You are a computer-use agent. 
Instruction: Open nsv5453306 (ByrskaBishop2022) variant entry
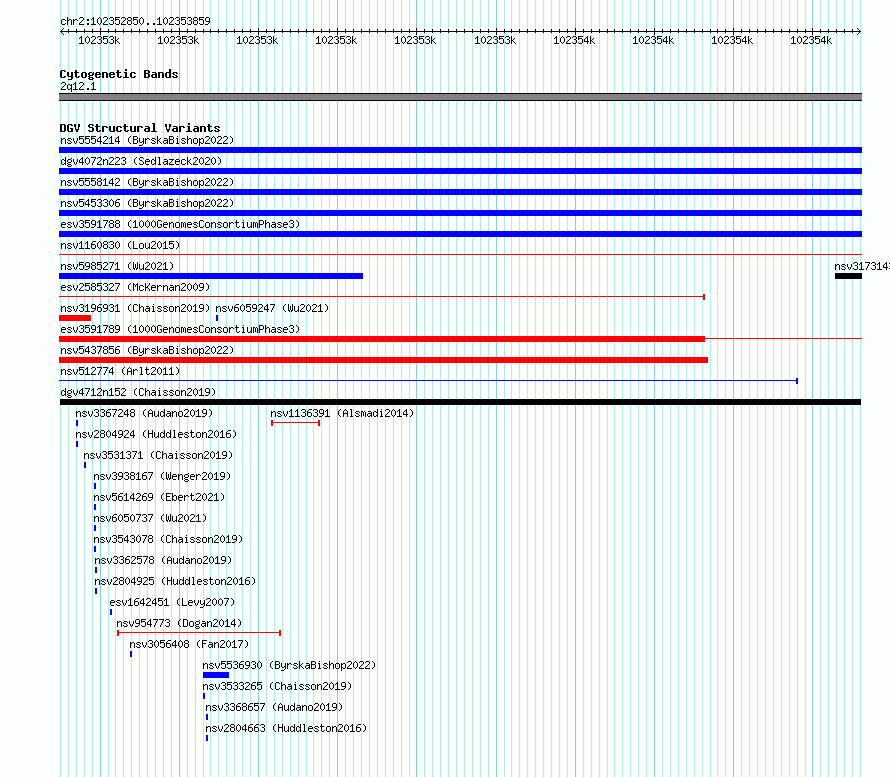click(147, 203)
